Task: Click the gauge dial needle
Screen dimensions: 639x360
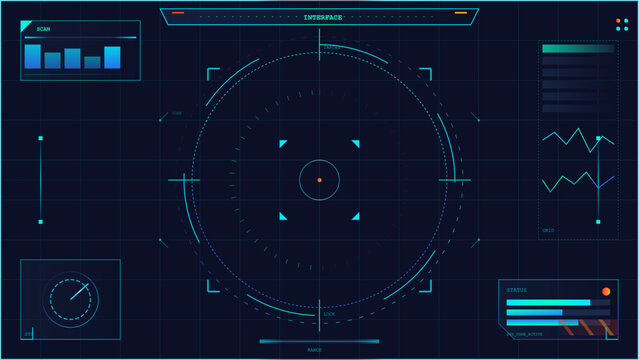Action: click(x=79, y=292)
